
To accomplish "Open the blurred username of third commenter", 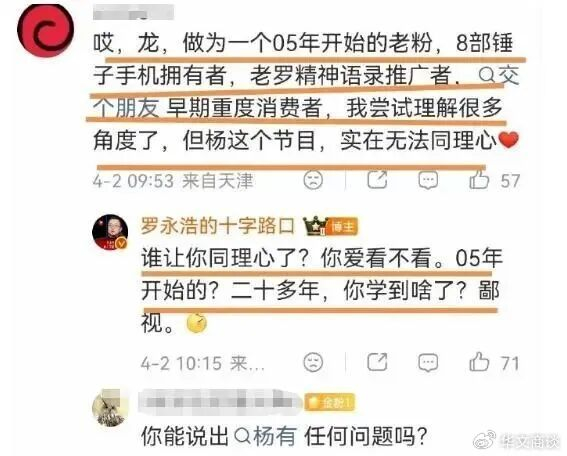I will pos(220,402).
